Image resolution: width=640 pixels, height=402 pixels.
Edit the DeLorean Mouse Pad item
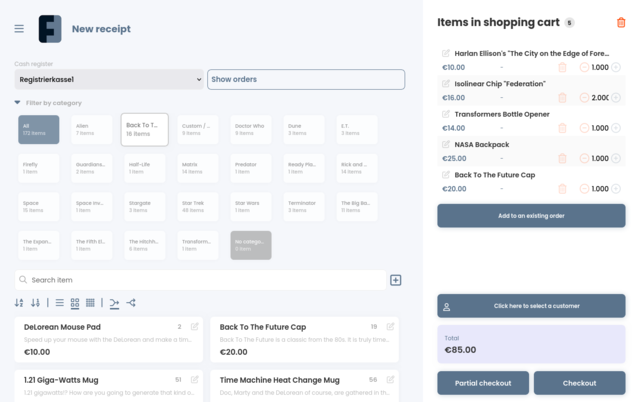coord(194,327)
